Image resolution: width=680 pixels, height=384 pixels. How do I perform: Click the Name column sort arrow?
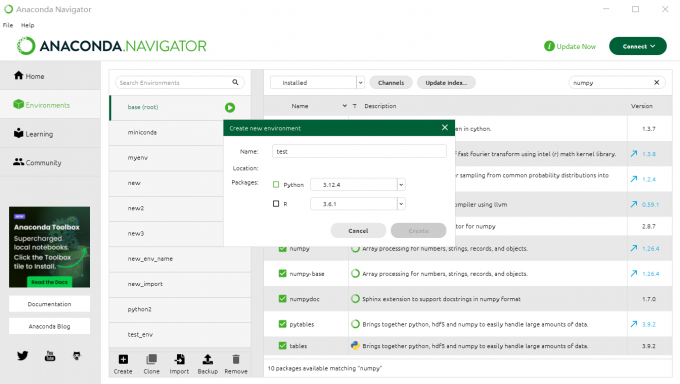344,106
